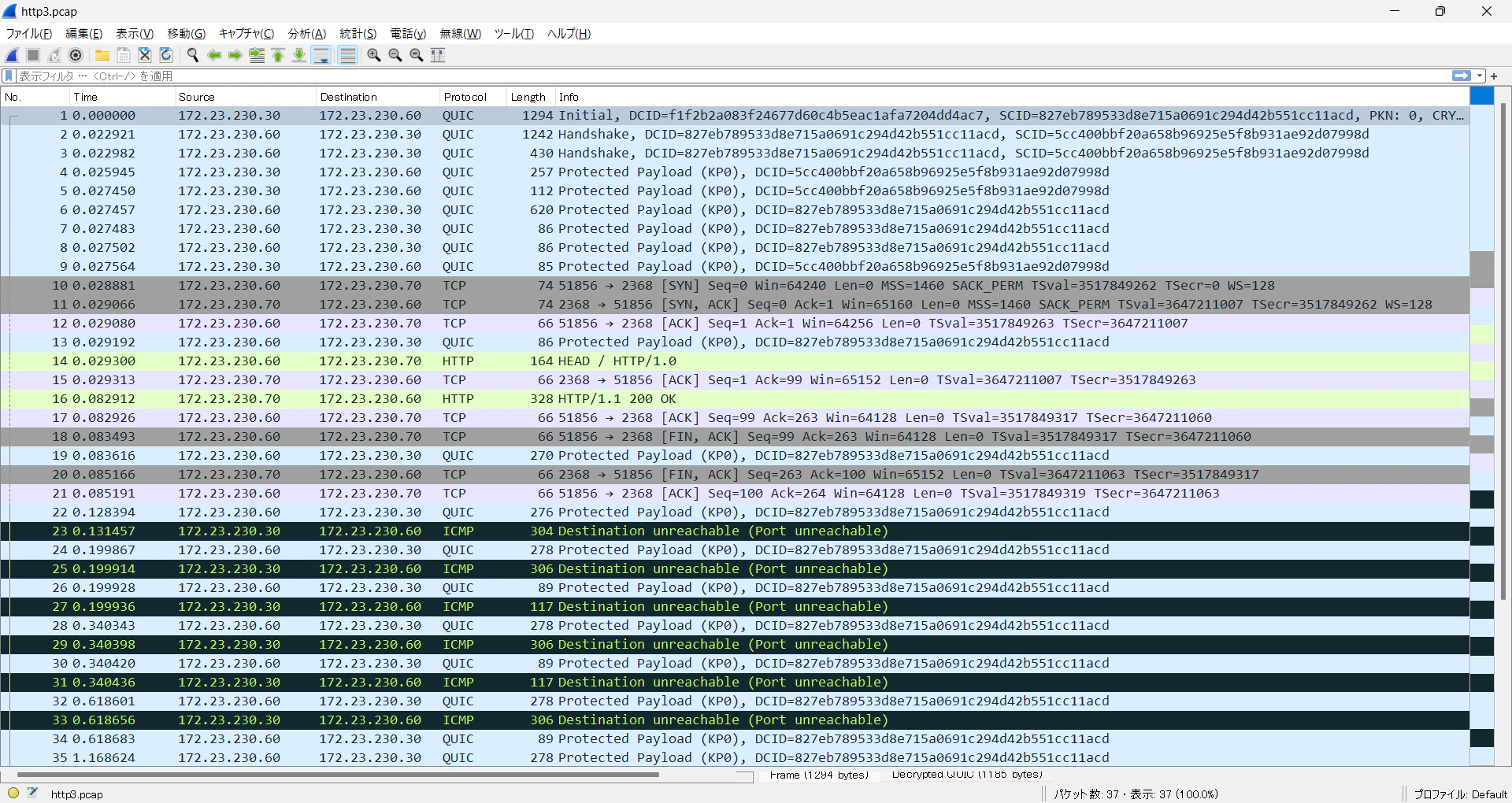The width and height of the screenshot is (1512, 803).
Task: Open display filter bookmarks
Action: (x=9, y=76)
